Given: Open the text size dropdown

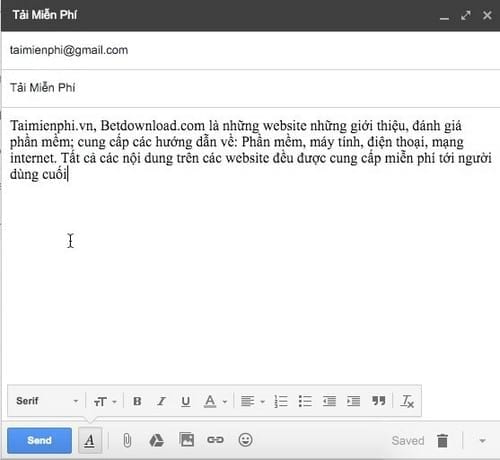Looking at the screenshot, I should pos(105,401).
